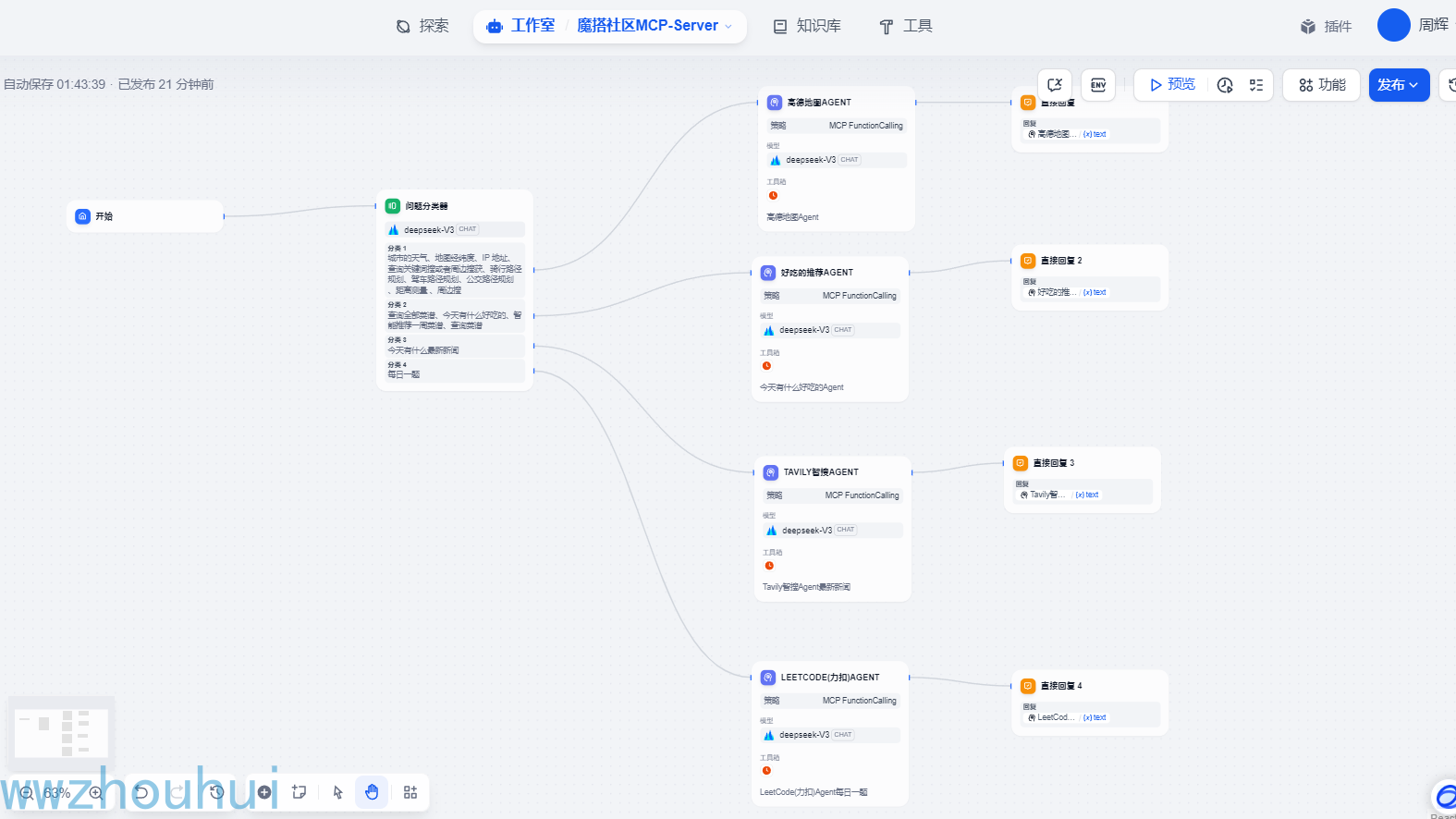This screenshot has height=819, width=1456.
Task: Open the change history icon
Action: click(x=216, y=792)
